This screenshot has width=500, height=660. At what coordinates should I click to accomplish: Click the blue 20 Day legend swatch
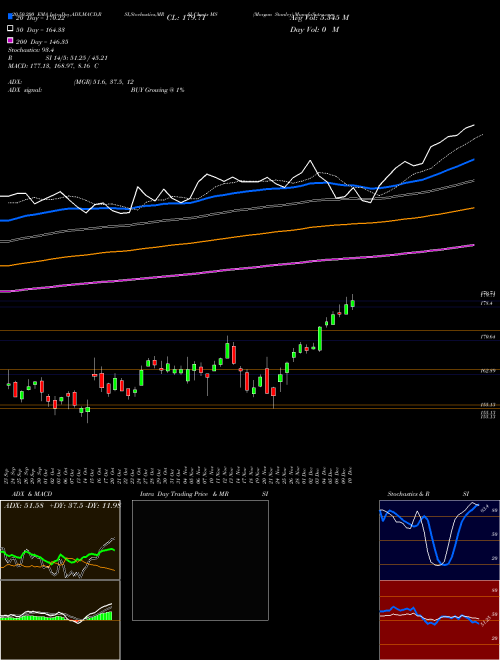(x=11, y=17)
